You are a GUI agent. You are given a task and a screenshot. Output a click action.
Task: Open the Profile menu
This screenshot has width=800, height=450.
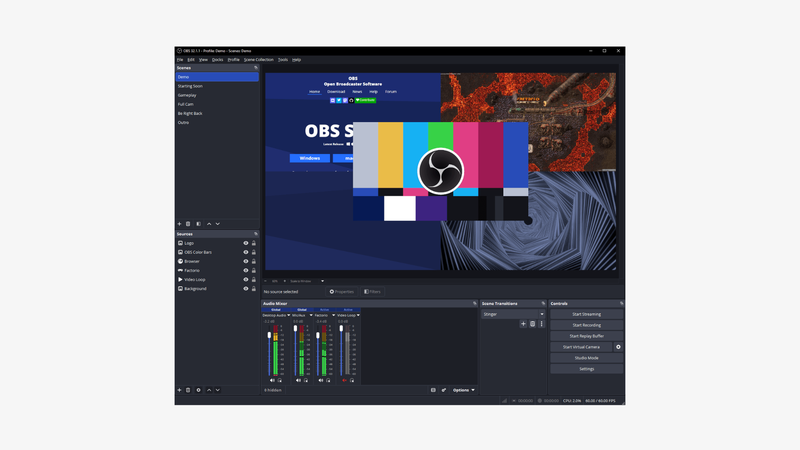pyautogui.click(x=234, y=60)
